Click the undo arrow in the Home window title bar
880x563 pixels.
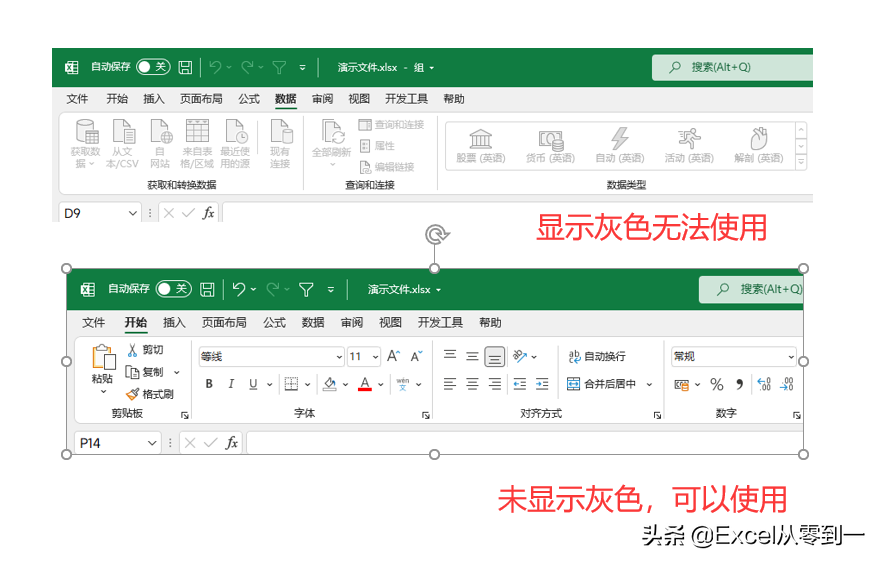[x=239, y=290]
